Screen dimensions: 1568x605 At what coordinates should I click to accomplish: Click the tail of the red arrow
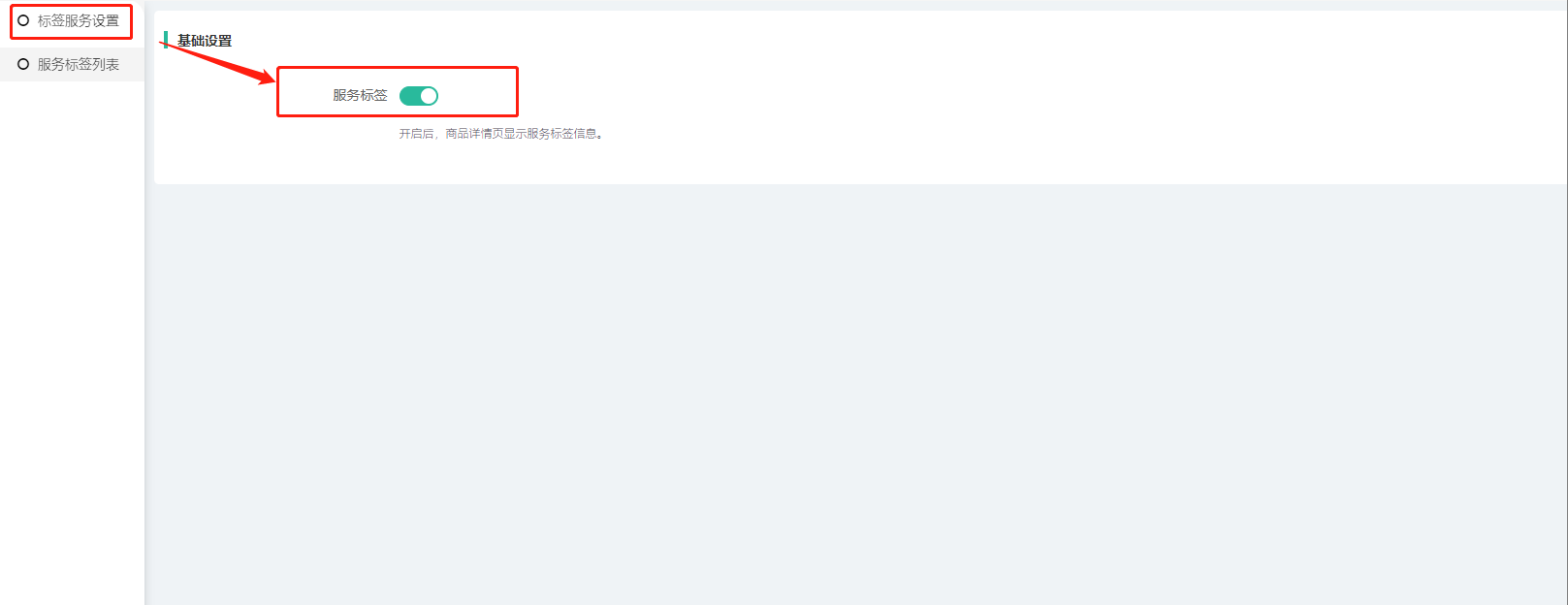(x=163, y=42)
